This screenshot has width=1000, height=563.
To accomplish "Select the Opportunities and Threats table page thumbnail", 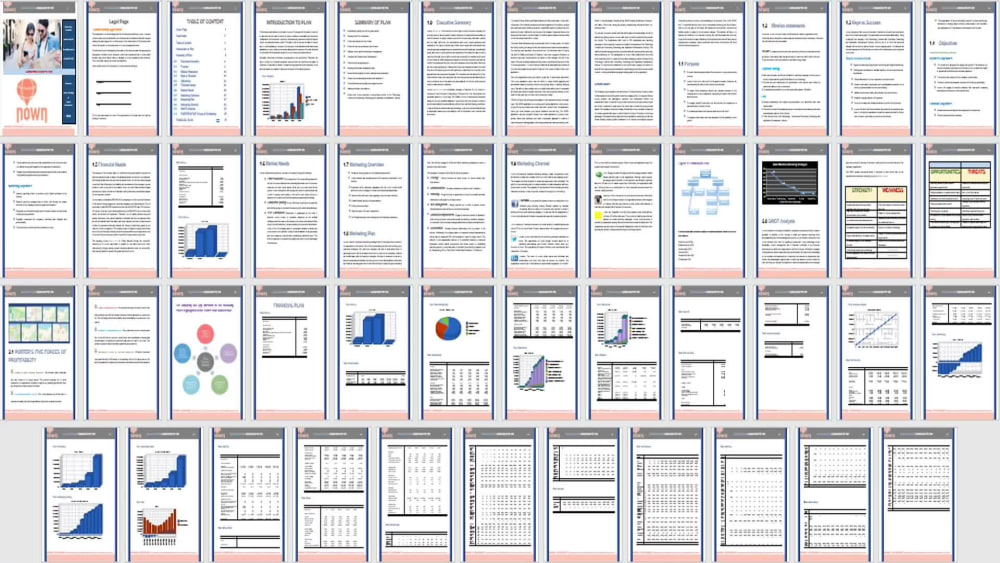I will point(961,210).
